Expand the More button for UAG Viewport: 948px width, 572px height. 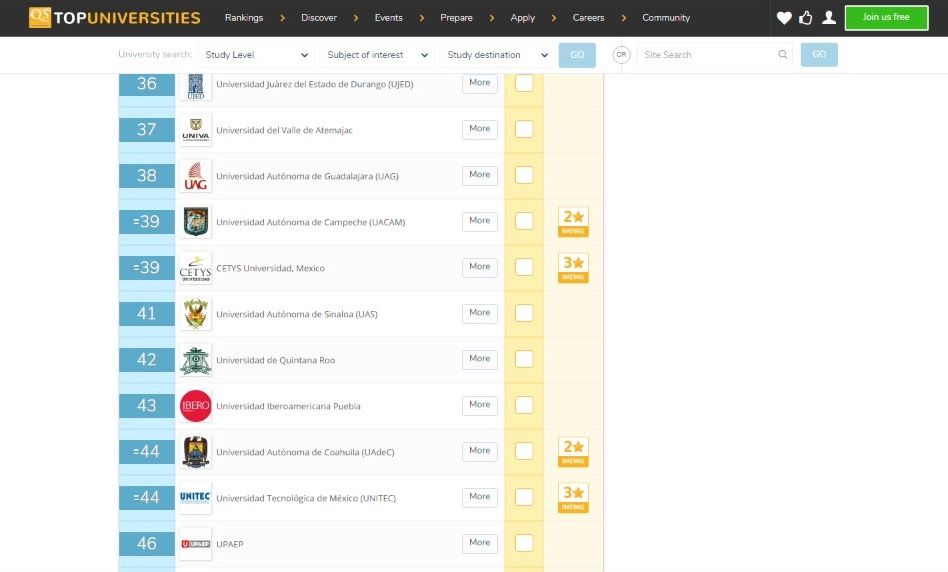click(480, 175)
